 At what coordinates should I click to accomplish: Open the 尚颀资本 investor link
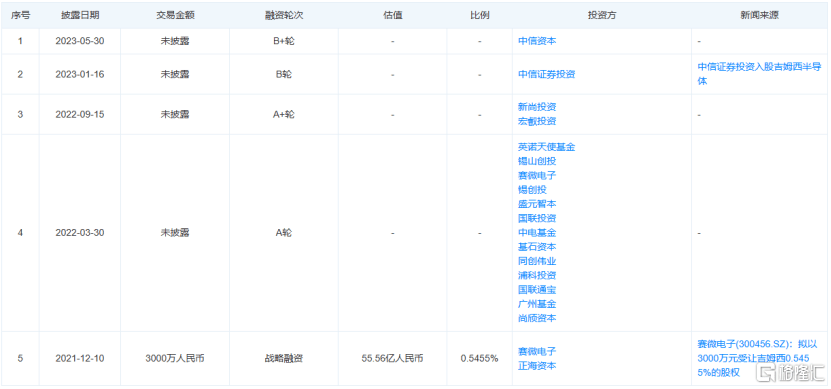tap(537, 319)
